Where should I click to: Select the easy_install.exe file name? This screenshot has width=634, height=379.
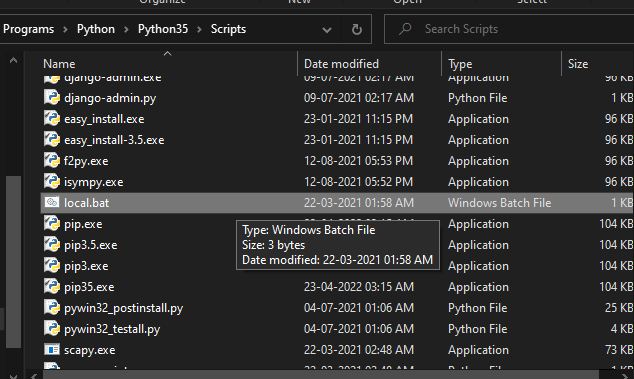click(x=104, y=119)
